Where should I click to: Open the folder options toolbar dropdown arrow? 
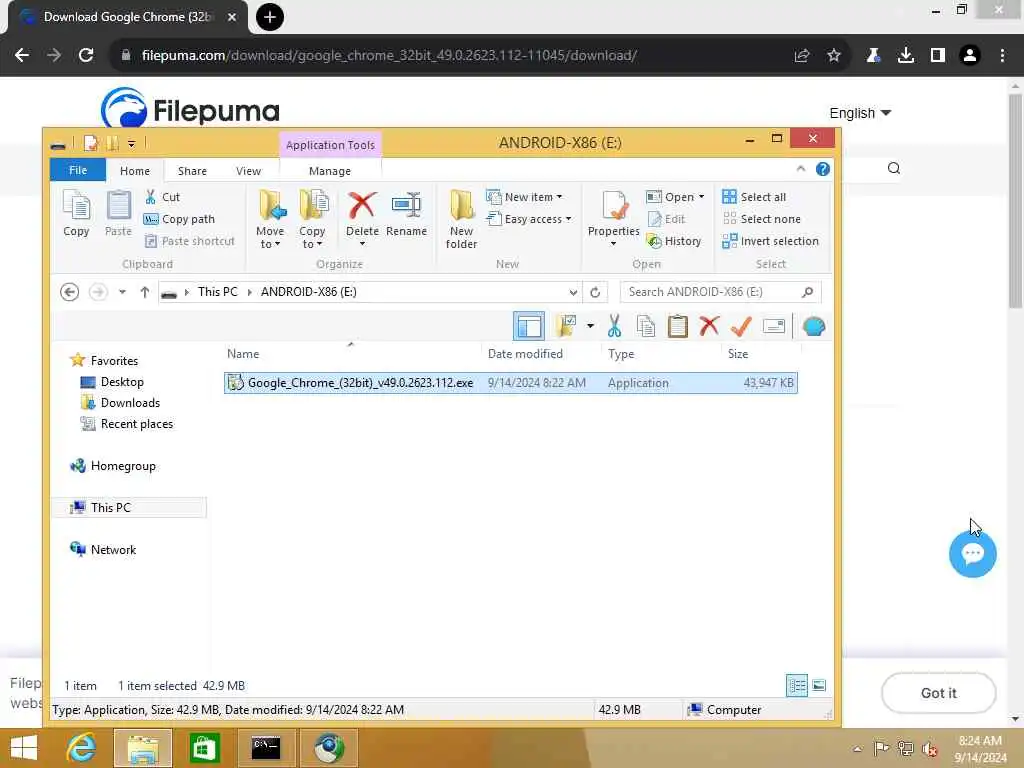pos(590,325)
